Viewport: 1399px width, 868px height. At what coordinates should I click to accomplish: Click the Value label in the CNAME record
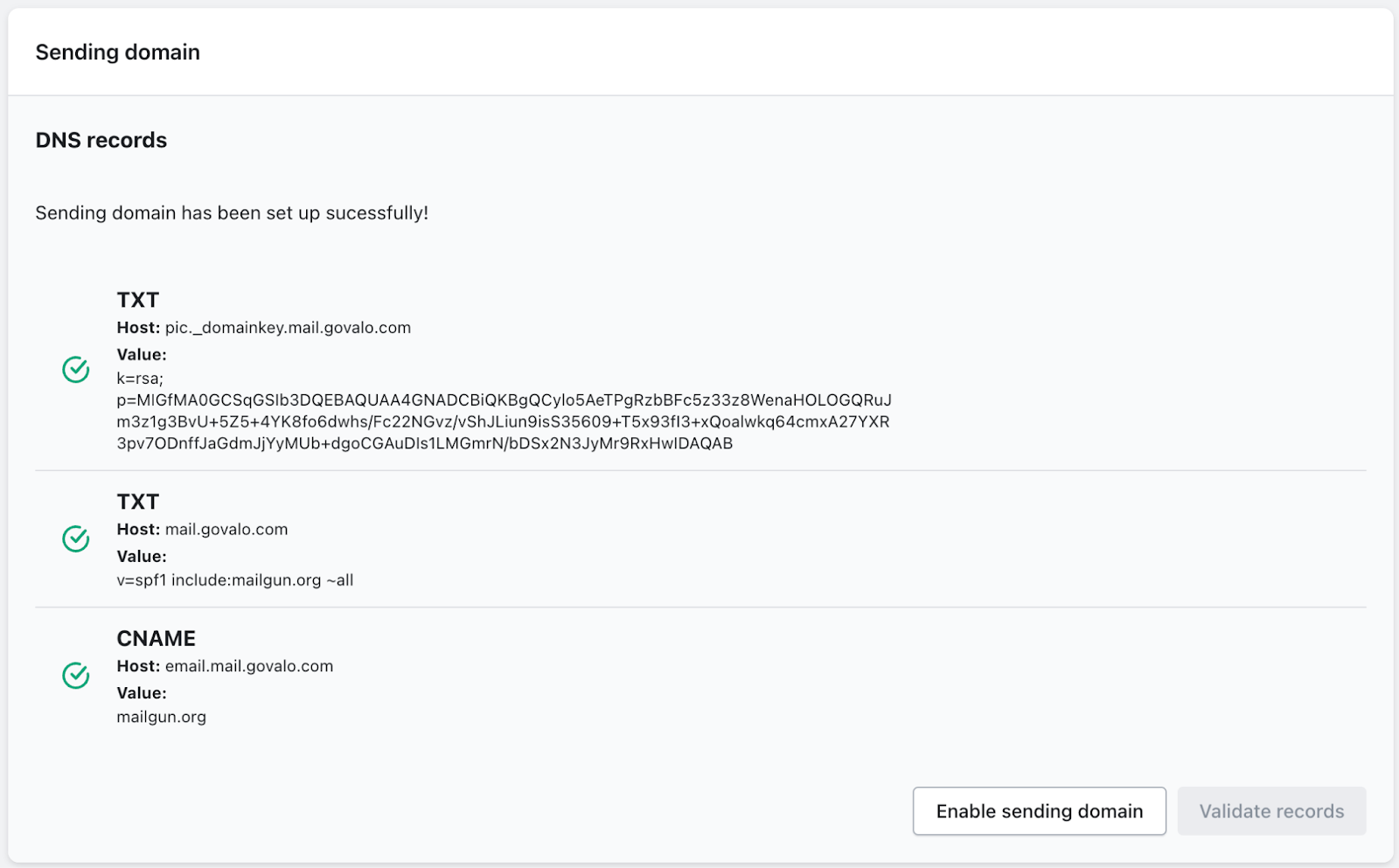(142, 693)
